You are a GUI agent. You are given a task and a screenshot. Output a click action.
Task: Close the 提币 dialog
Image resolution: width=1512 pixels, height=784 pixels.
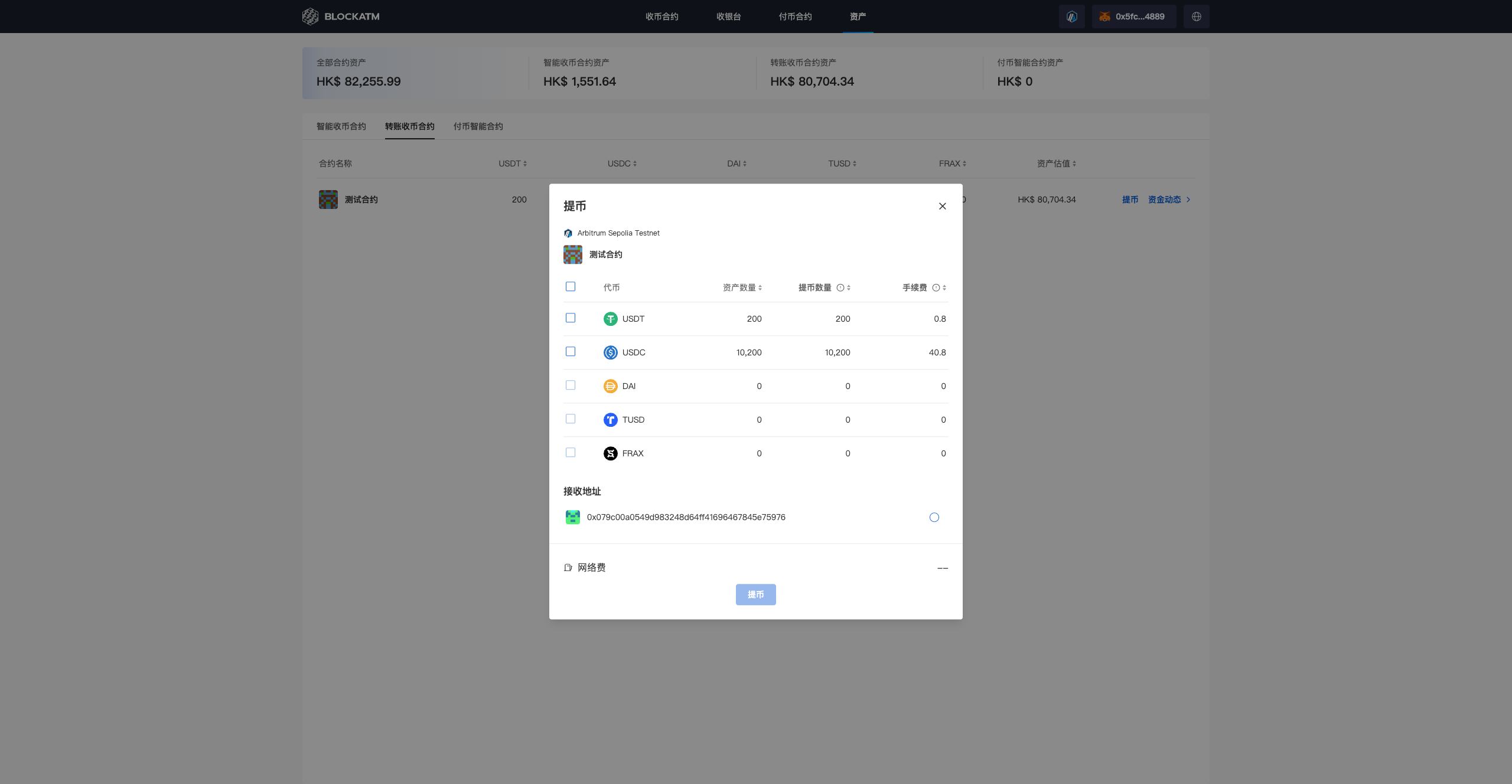point(942,206)
